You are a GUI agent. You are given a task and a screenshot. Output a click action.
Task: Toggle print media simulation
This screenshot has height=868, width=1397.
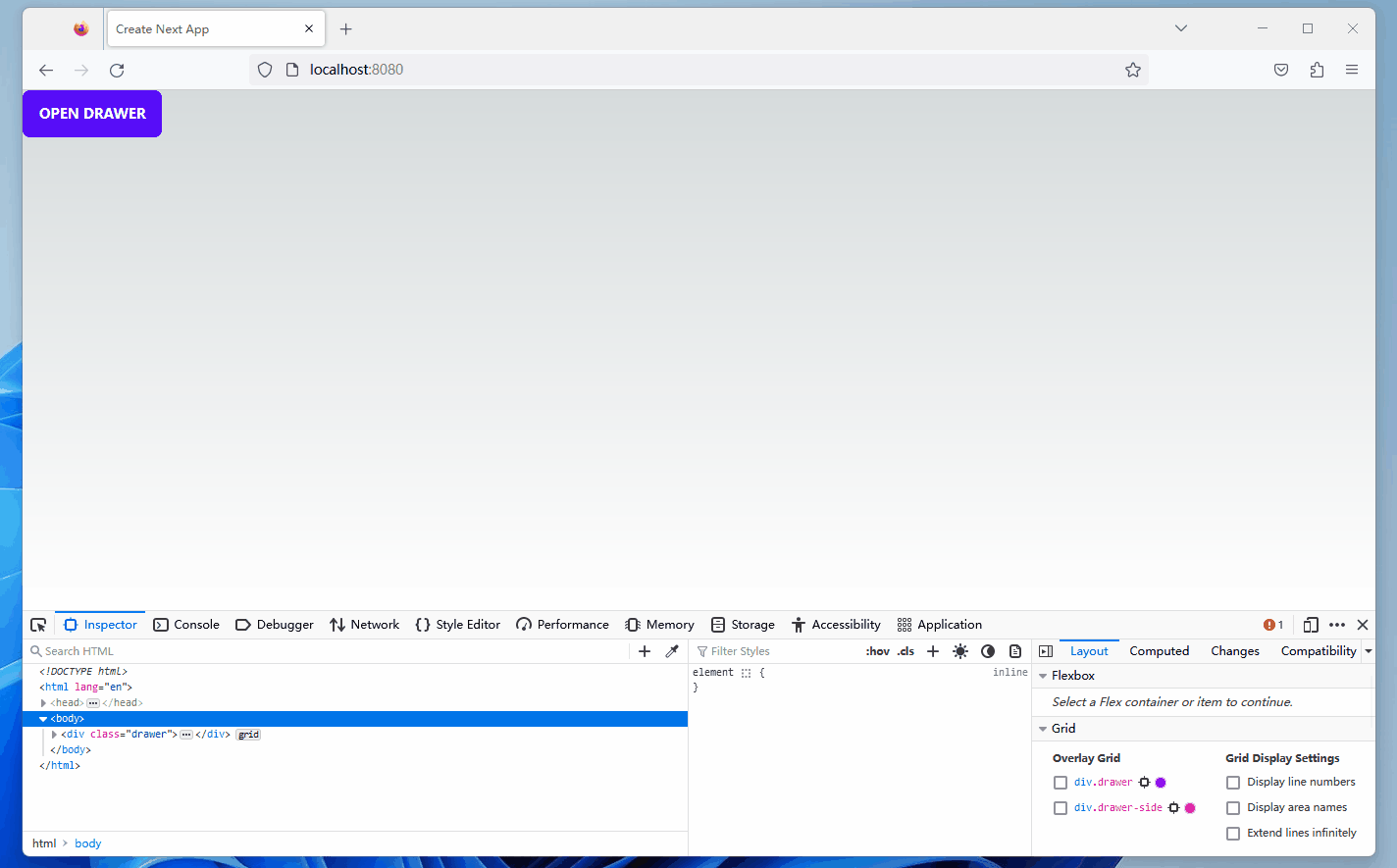(1015, 650)
